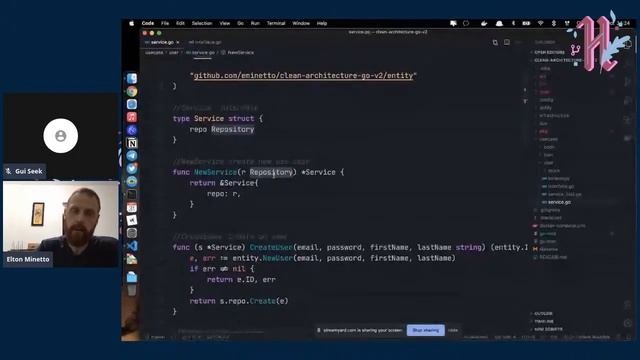Open the Terminal icon in dock
This screenshot has width=640, height=360.
(x=132, y=194)
